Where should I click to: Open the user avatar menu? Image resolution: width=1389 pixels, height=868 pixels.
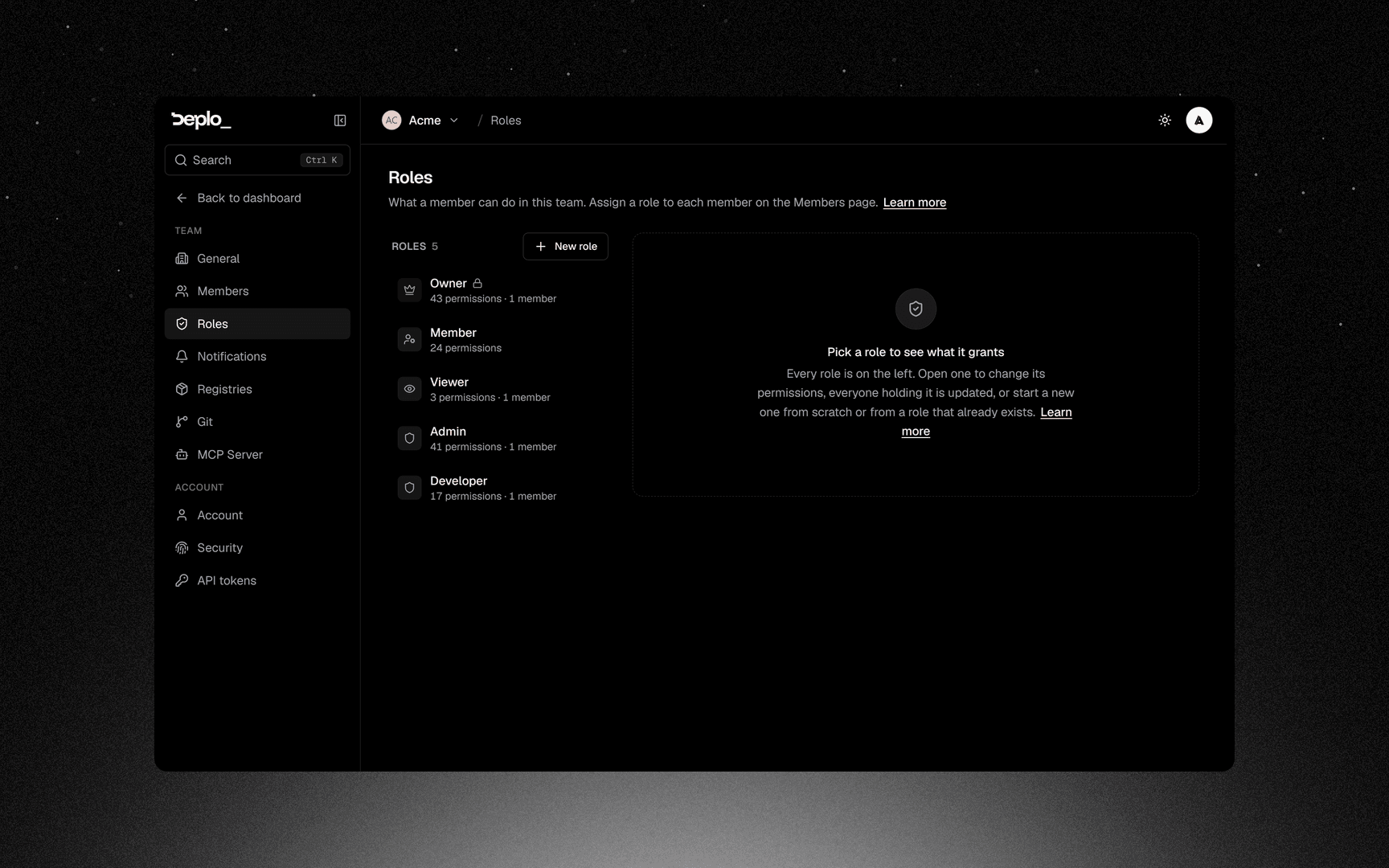coord(1199,121)
